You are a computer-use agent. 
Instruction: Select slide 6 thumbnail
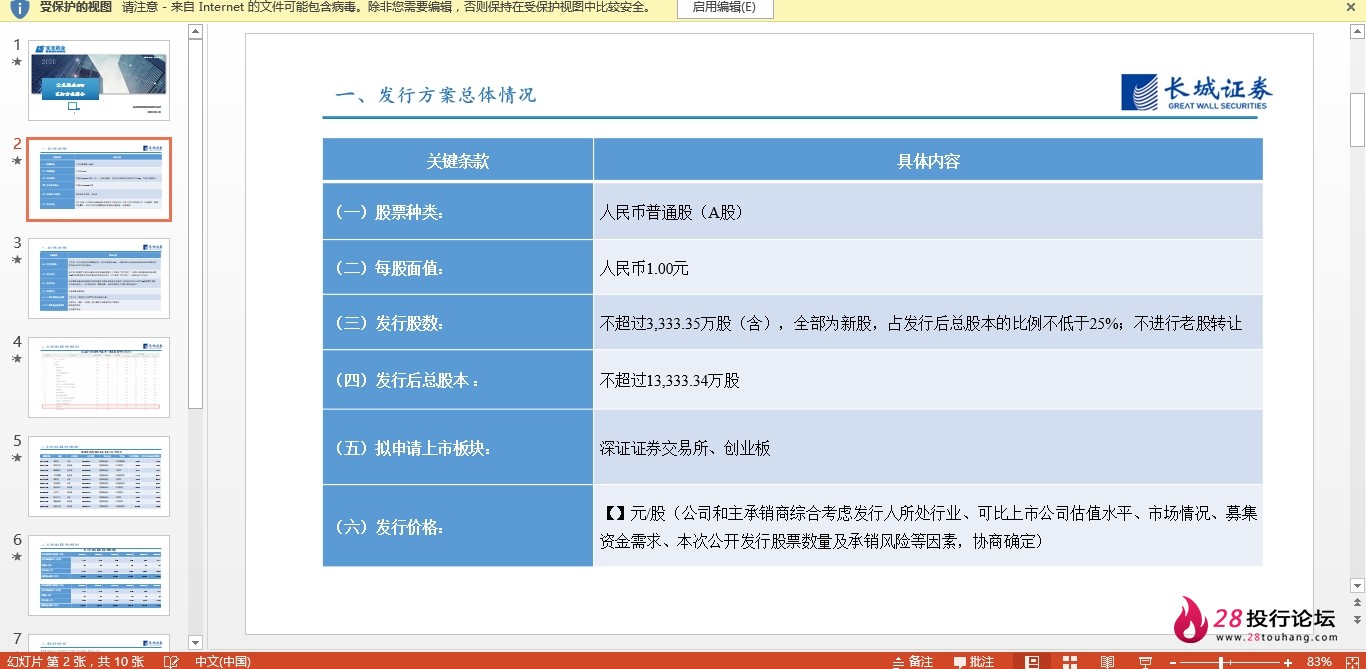(99, 575)
